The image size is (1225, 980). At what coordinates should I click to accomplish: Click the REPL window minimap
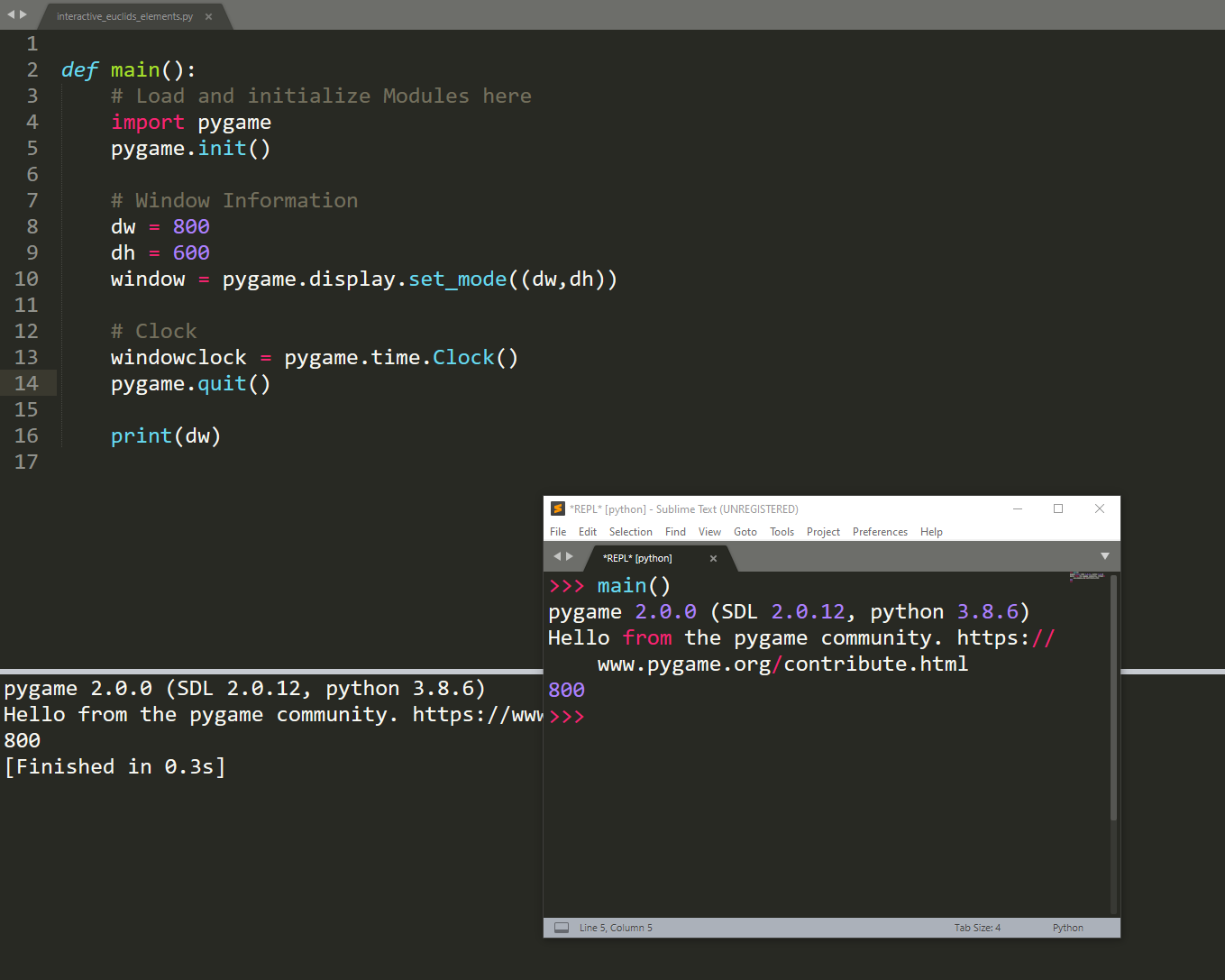[1086, 575]
